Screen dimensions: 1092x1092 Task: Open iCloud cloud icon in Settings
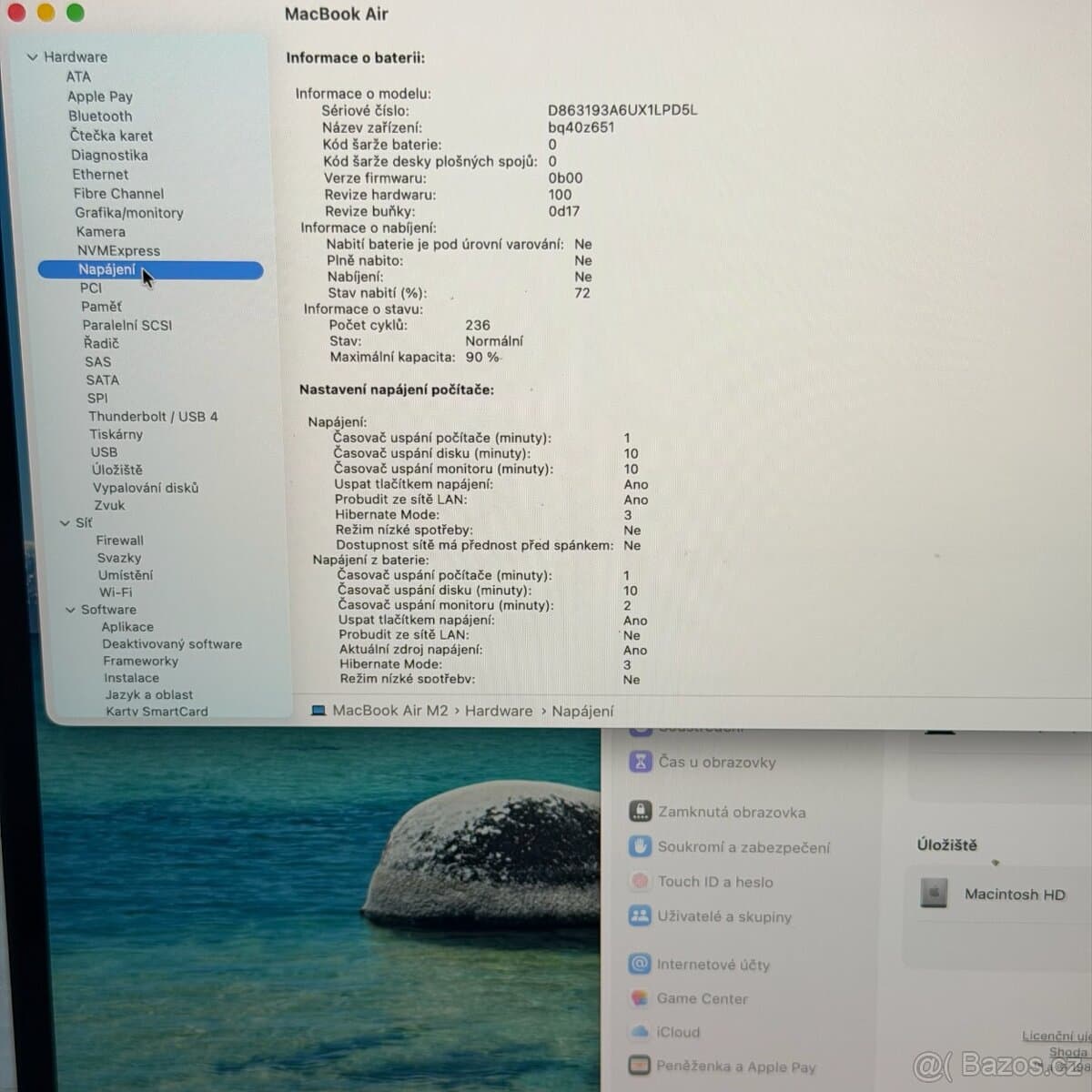tap(641, 1032)
